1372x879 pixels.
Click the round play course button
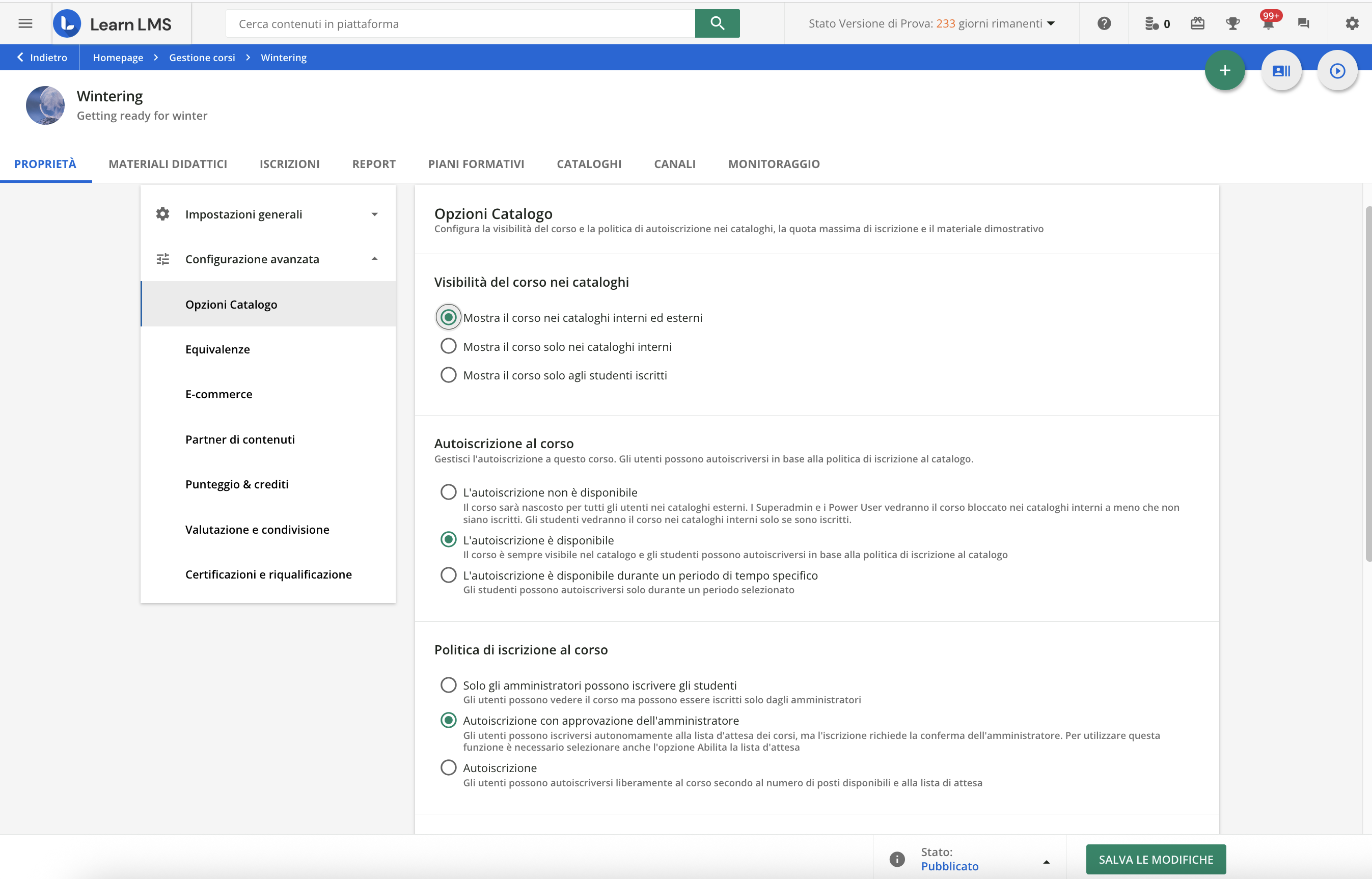[1337, 70]
